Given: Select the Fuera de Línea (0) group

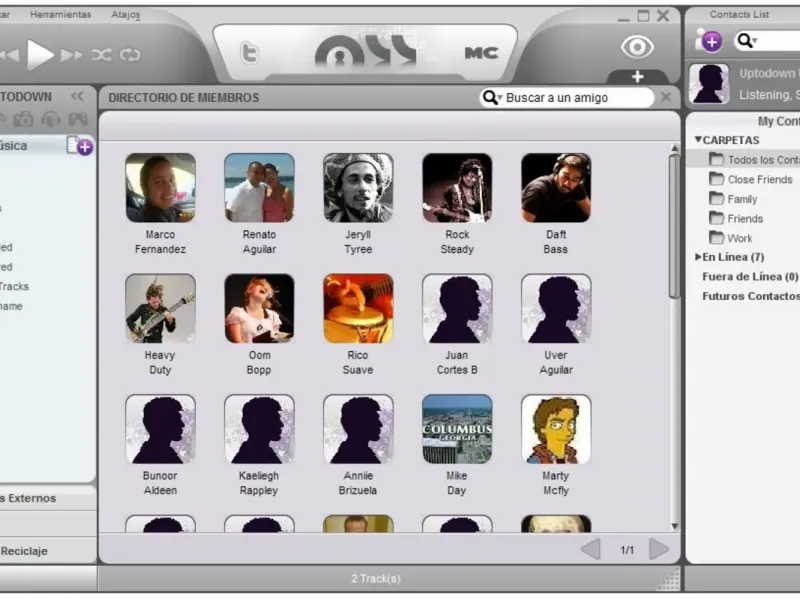Looking at the screenshot, I should 750,277.
